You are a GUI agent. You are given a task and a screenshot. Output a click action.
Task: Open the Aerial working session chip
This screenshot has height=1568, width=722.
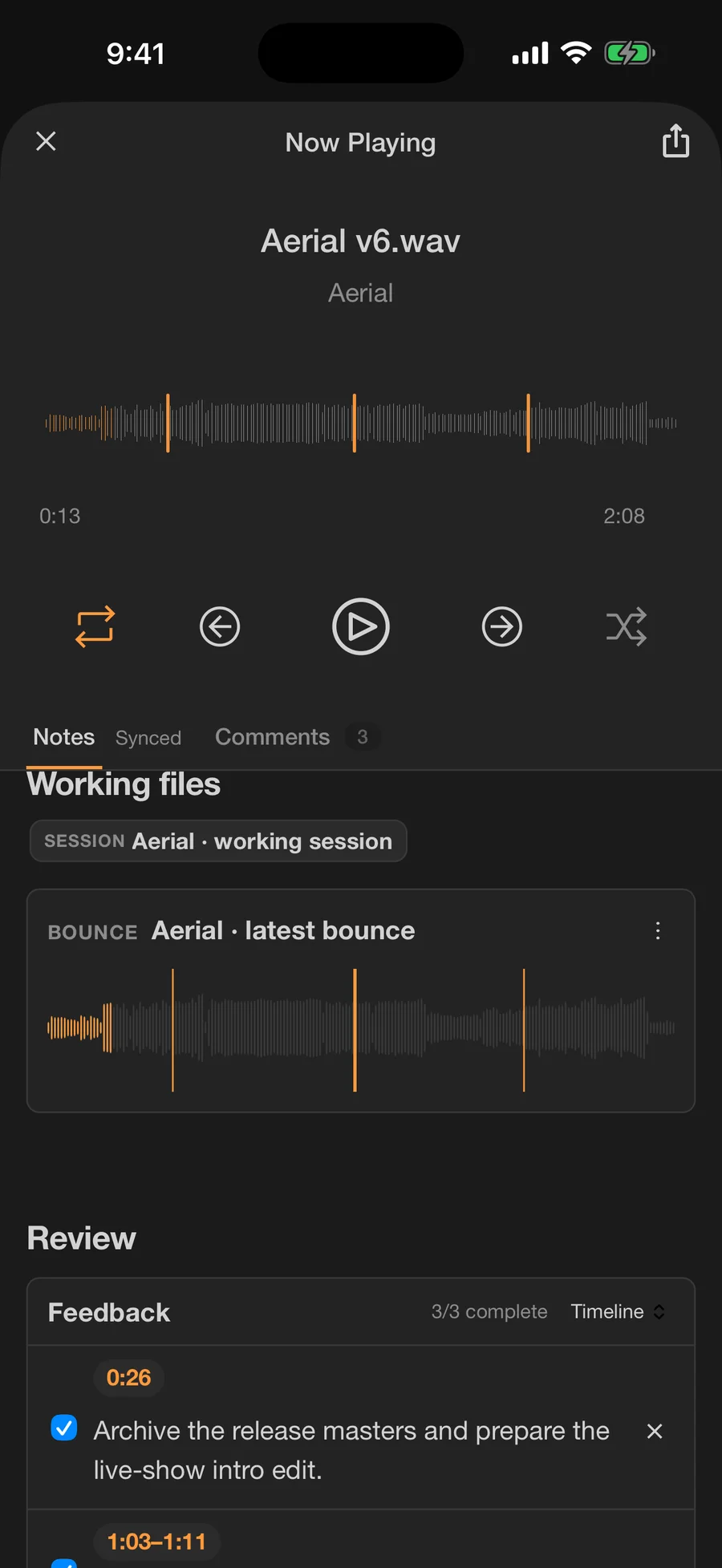coord(218,841)
